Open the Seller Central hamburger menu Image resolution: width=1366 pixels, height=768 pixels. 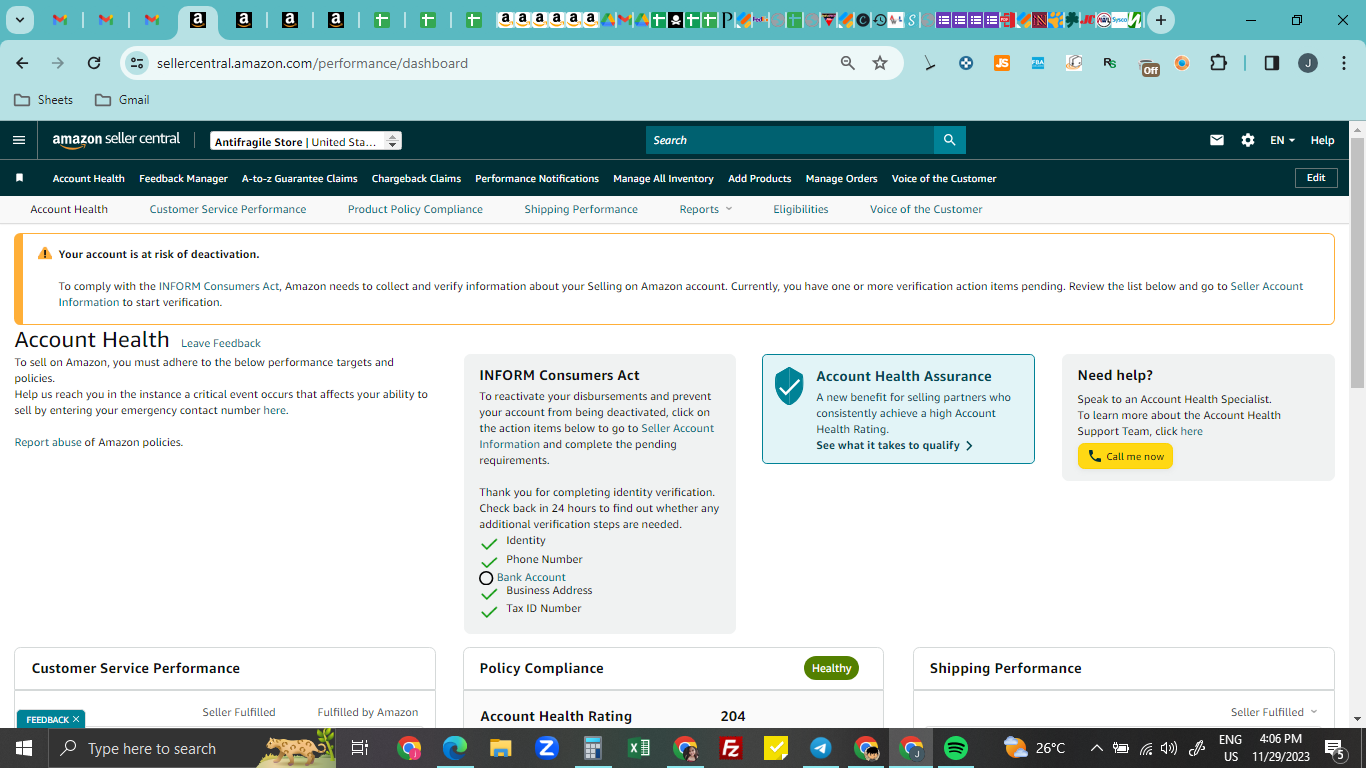click(x=18, y=140)
